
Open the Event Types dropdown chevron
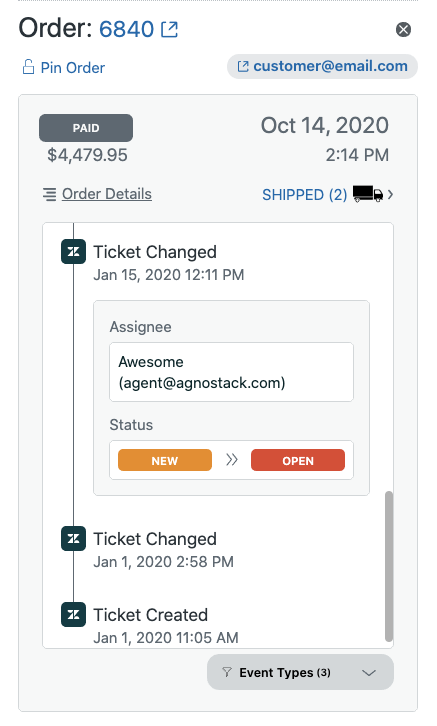(368, 672)
